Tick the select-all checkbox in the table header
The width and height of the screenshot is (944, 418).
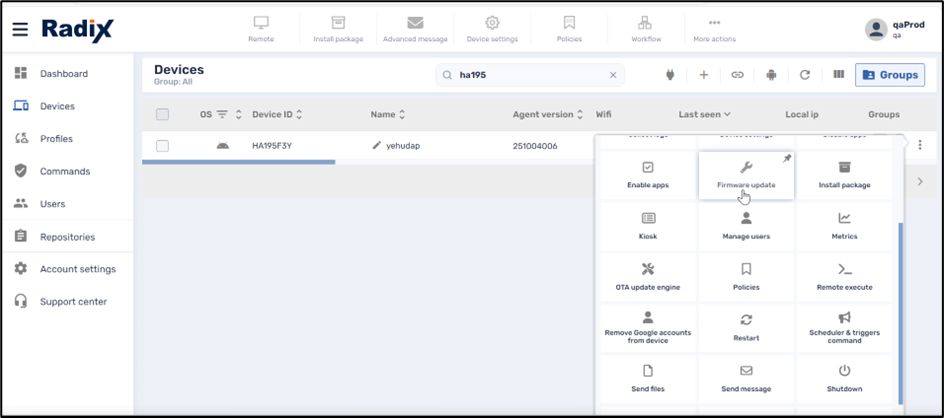(x=162, y=114)
